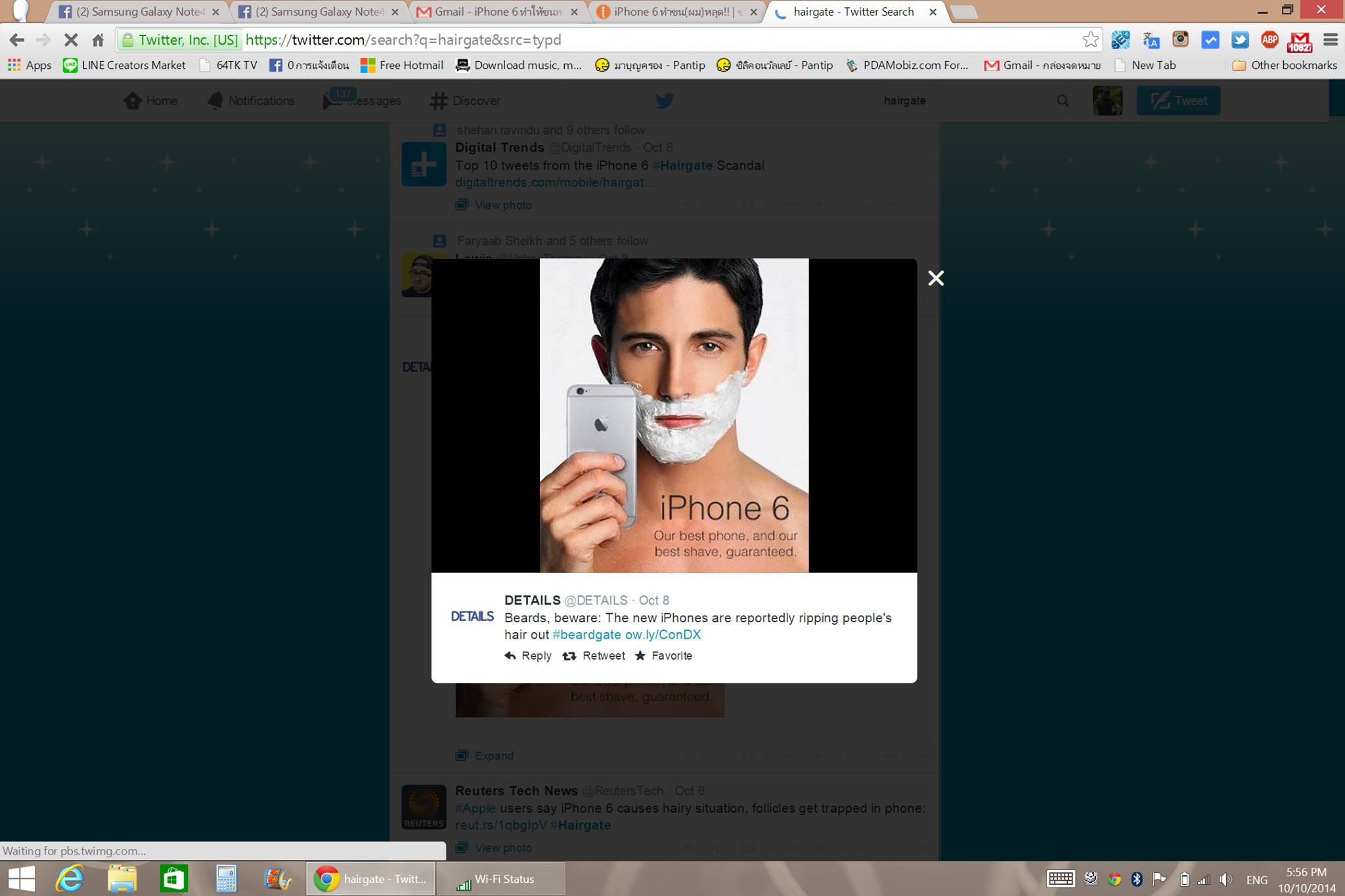Click the iPhone 6 shaving ad image
This screenshot has height=896, width=1345.
[674, 415]
